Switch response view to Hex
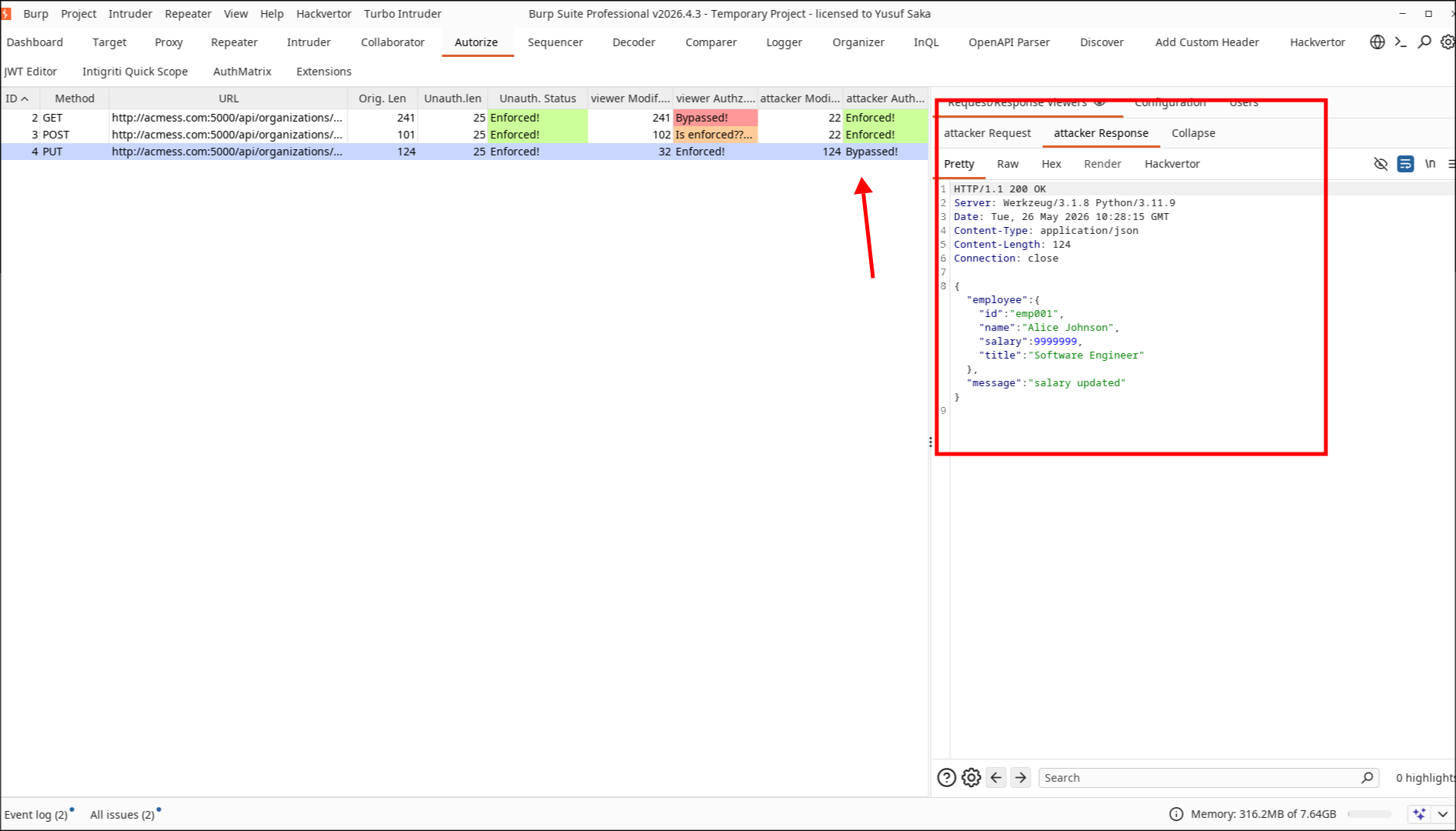 (1051, 164)
